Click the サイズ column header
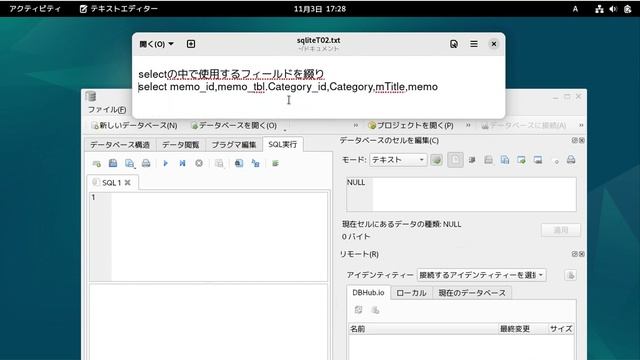 [561, 329]
